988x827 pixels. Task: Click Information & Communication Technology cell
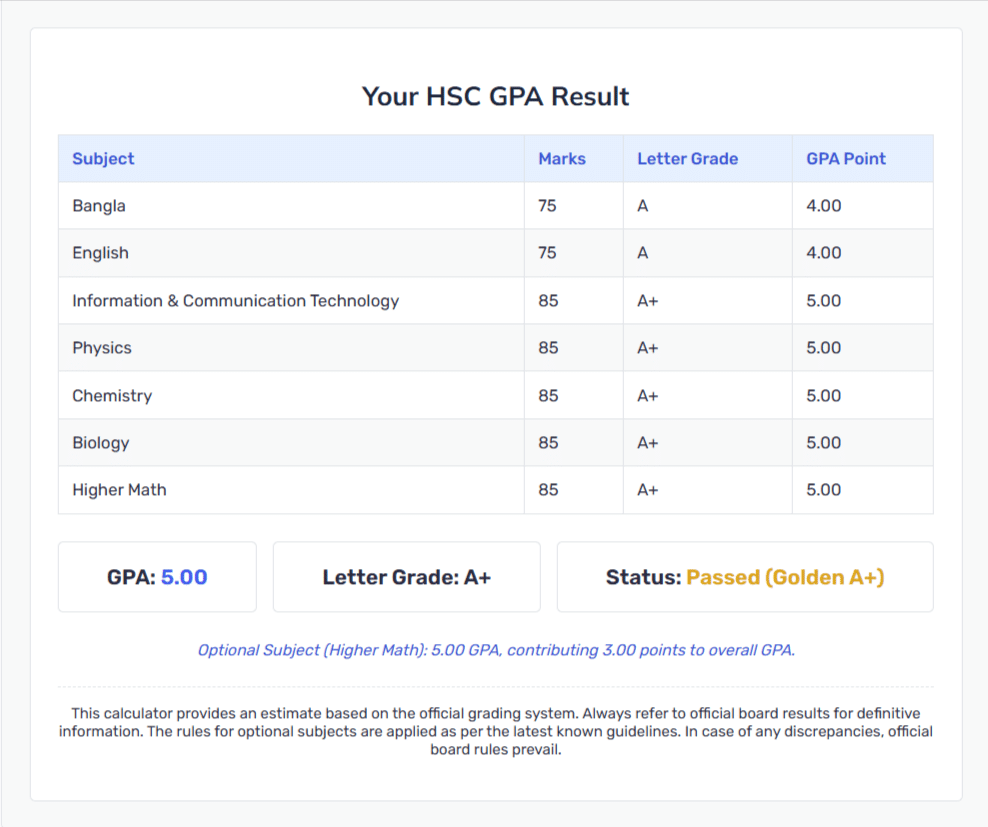[x=291, y=301]
